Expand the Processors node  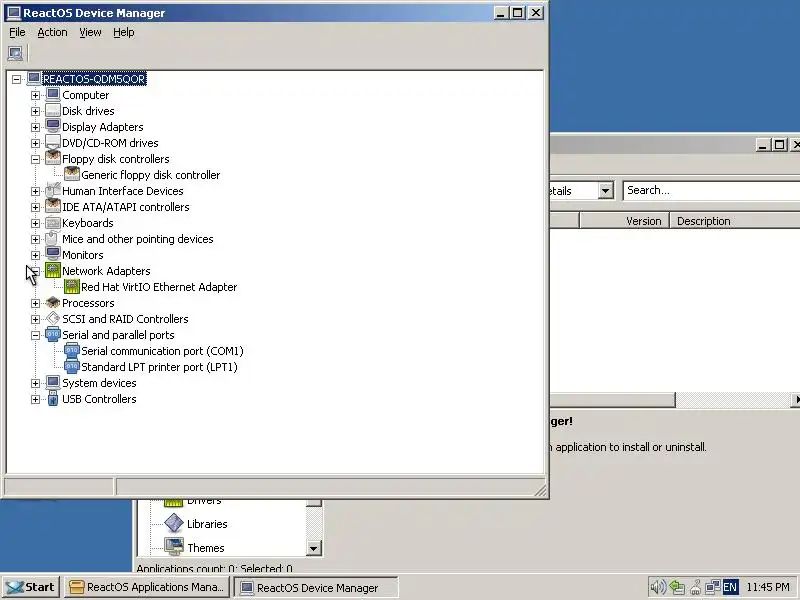pos(35,303)
